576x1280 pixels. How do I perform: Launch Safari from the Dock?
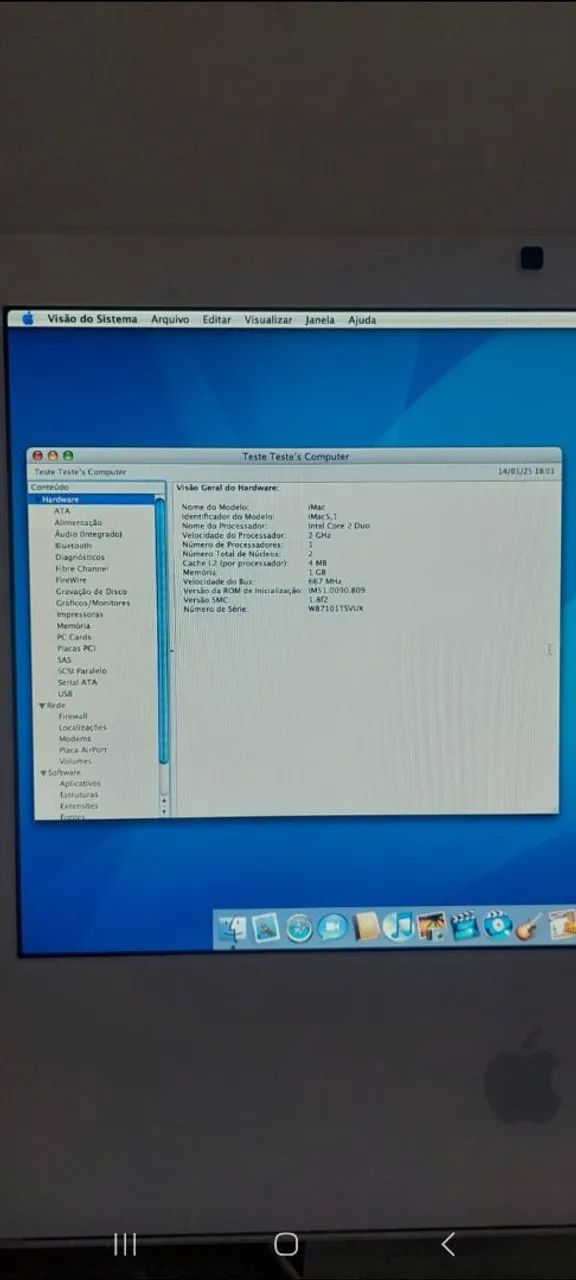pos(299,929)
